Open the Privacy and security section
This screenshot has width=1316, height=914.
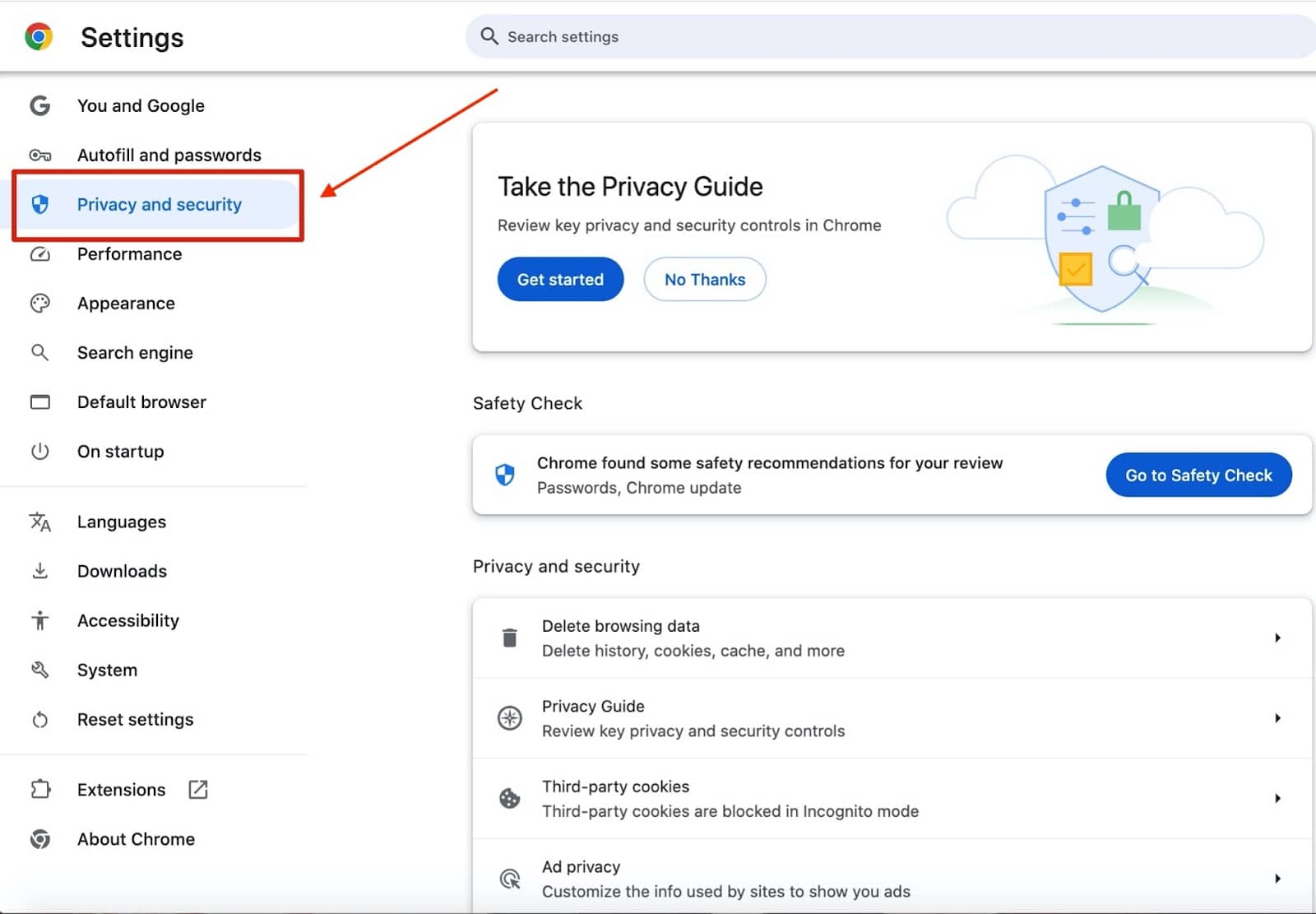click(x=159, y=205)
